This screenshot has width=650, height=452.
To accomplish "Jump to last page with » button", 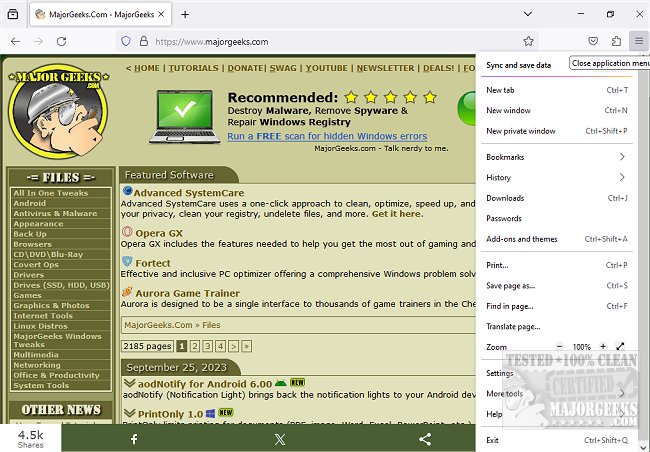I will coord(247,346).
